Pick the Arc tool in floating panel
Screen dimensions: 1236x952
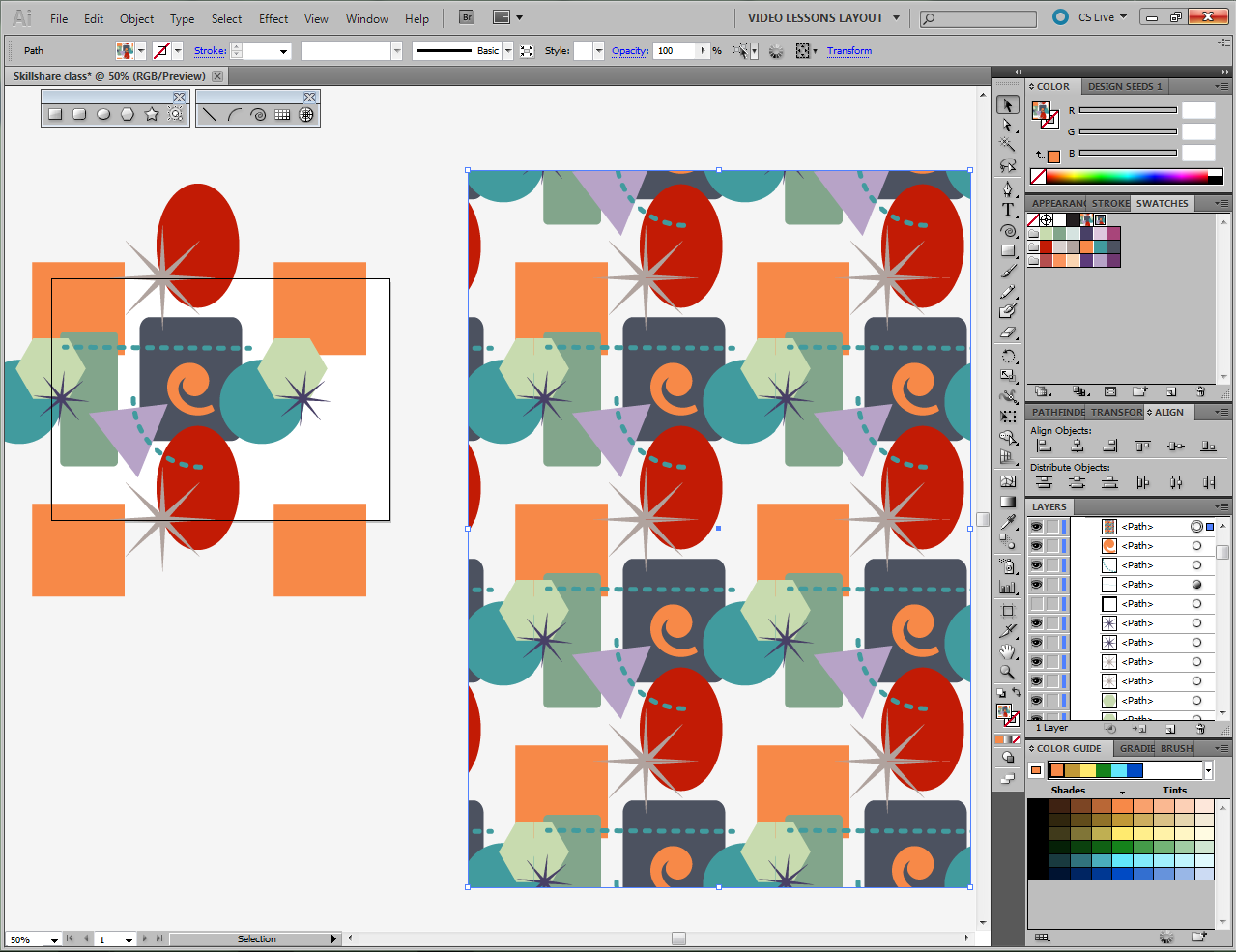(234, 114)
